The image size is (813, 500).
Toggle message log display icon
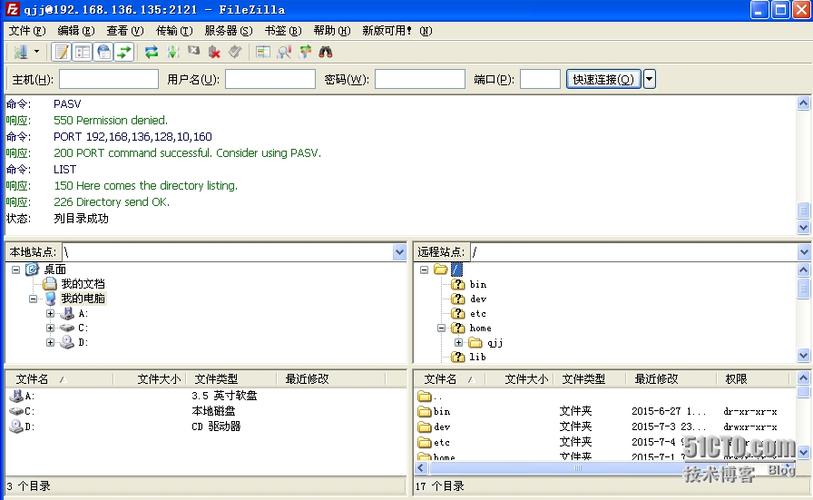pyautogui.click(x=62, y=52)
